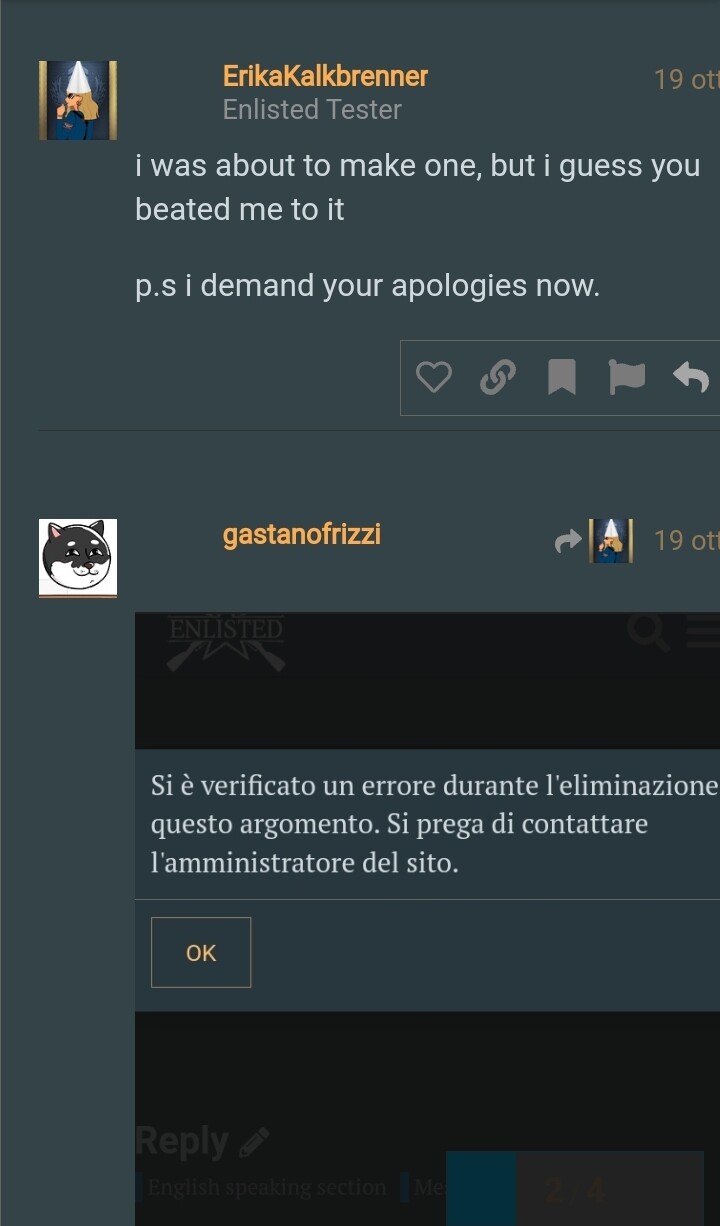Viewport: 720px width, 1226px height.
Task: Copy the post link via chain icon
Action: tap(497, 378)
